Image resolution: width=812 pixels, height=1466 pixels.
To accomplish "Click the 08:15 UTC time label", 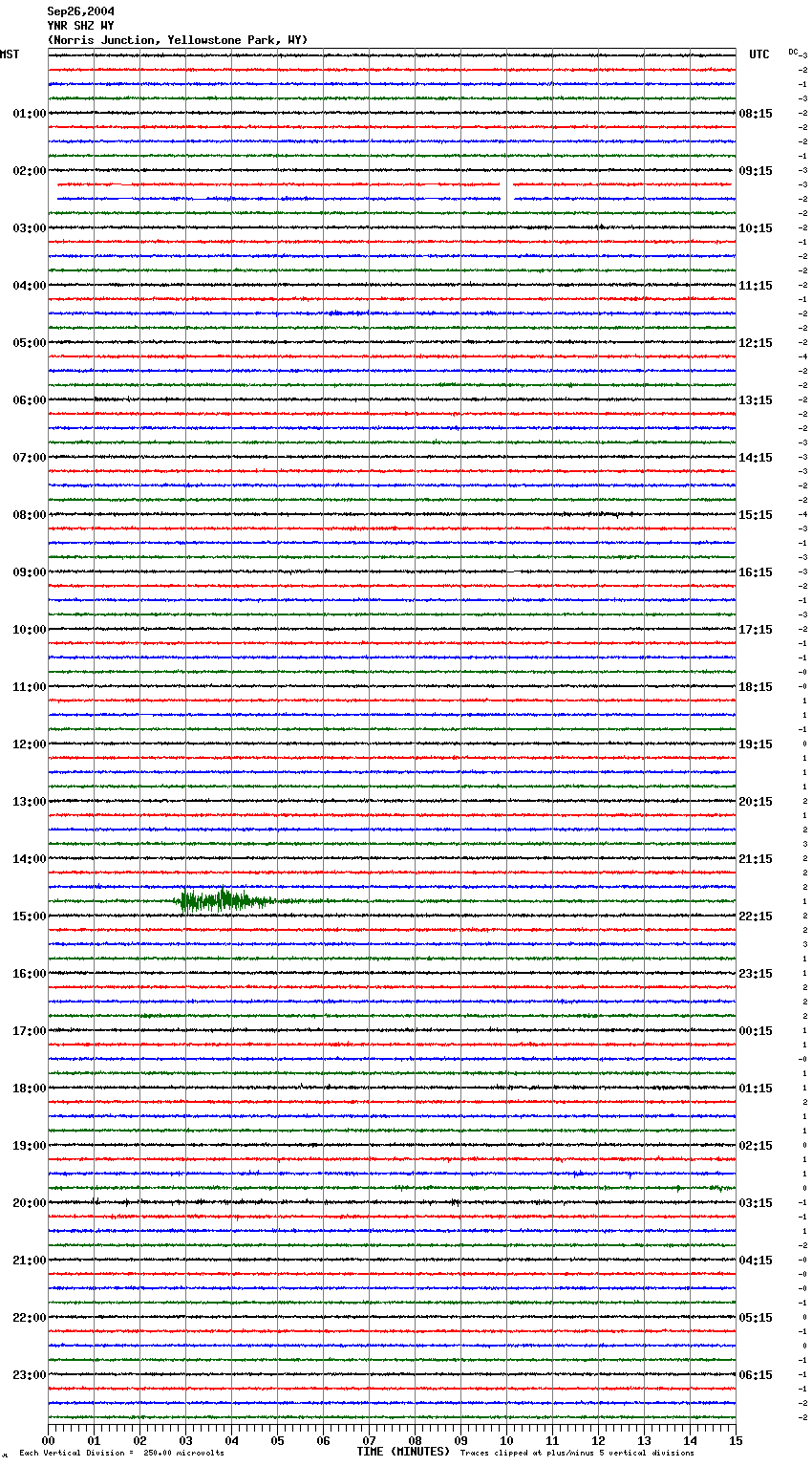I will point(756,114).
